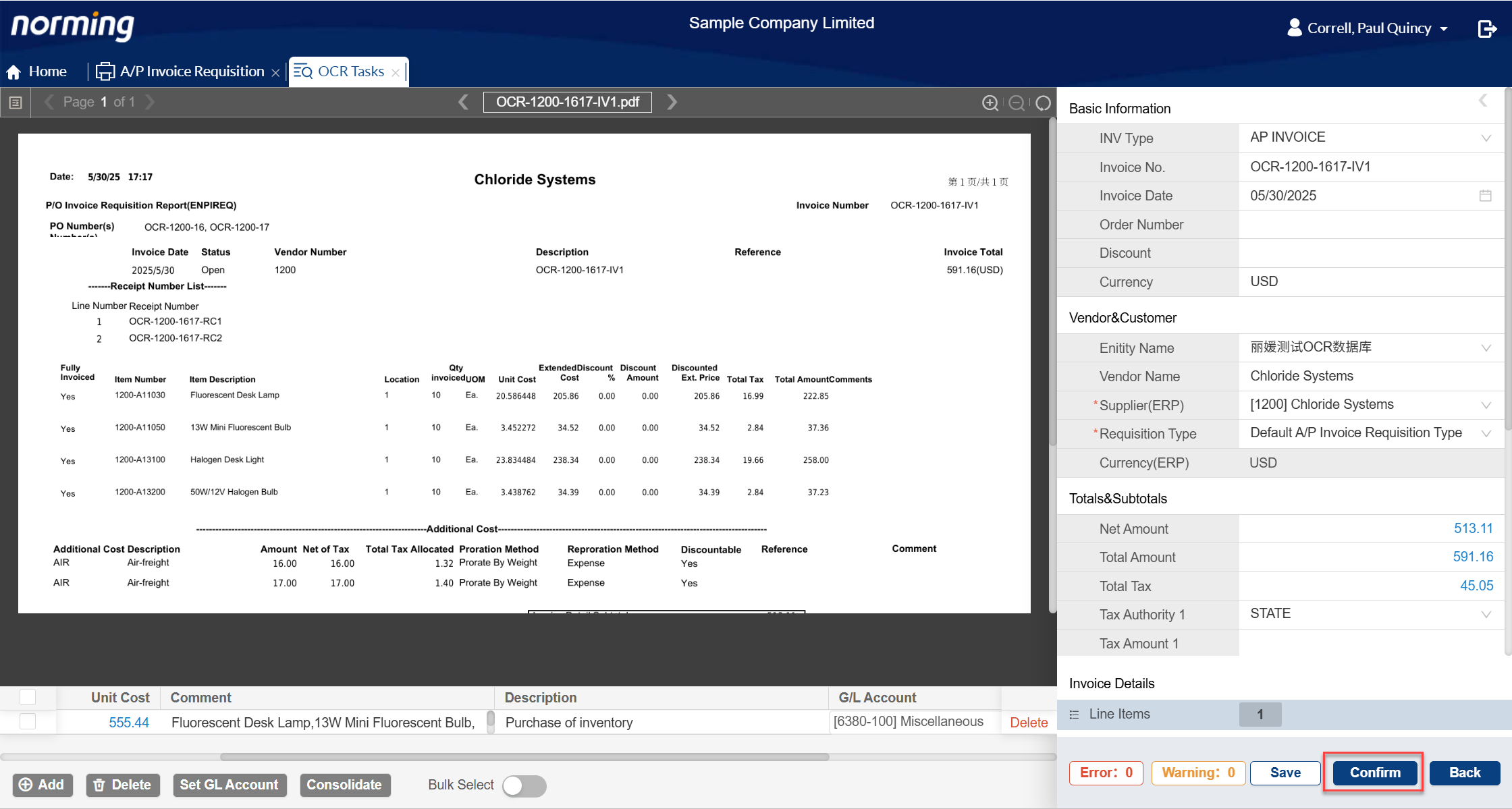The image size is (1512, 809).
Task: Close the OCR Tasks tab
Action: pyautogui.click(x=396, y=72)
